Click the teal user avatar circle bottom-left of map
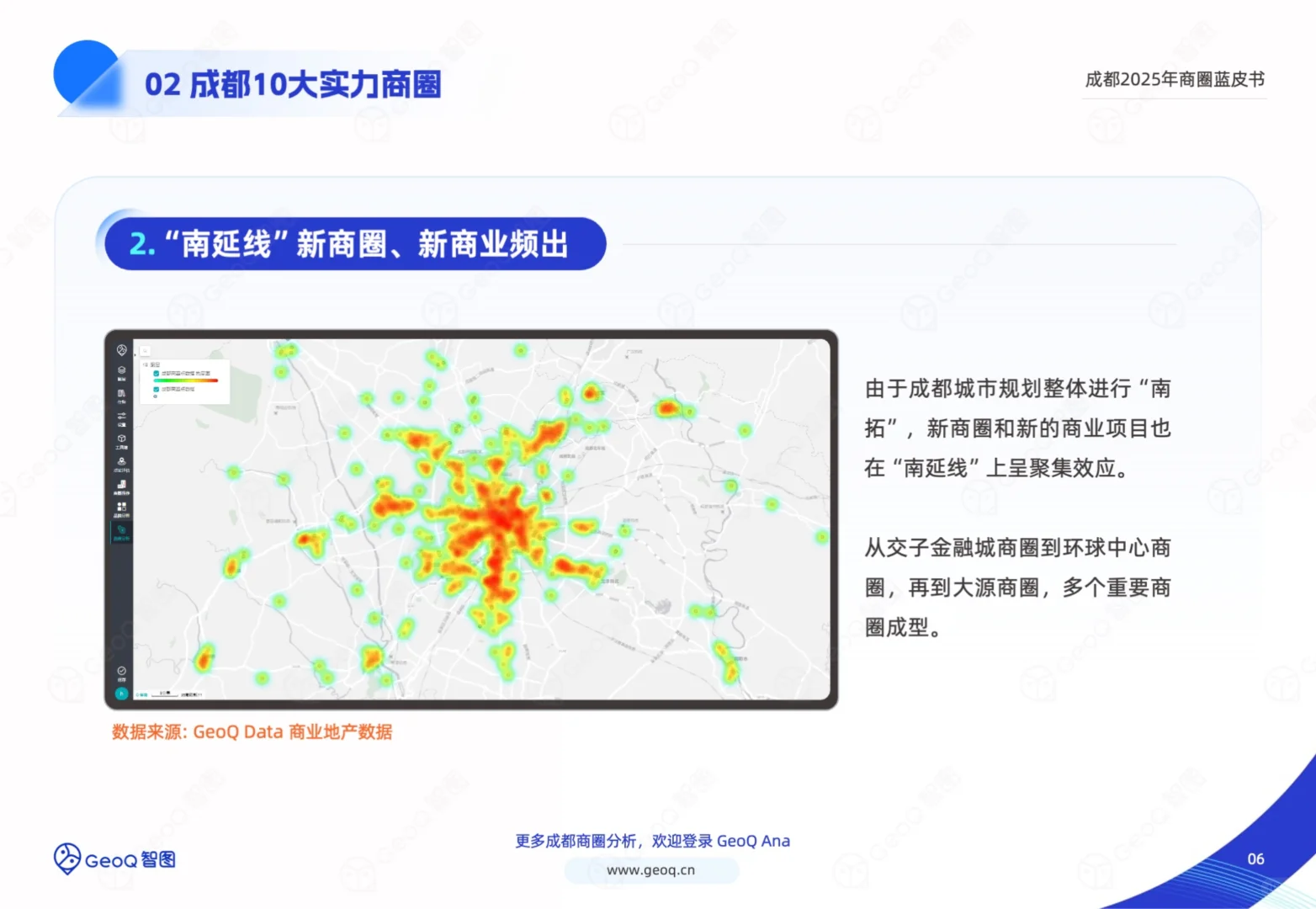 pyautogui.click(x=122, y=693)
